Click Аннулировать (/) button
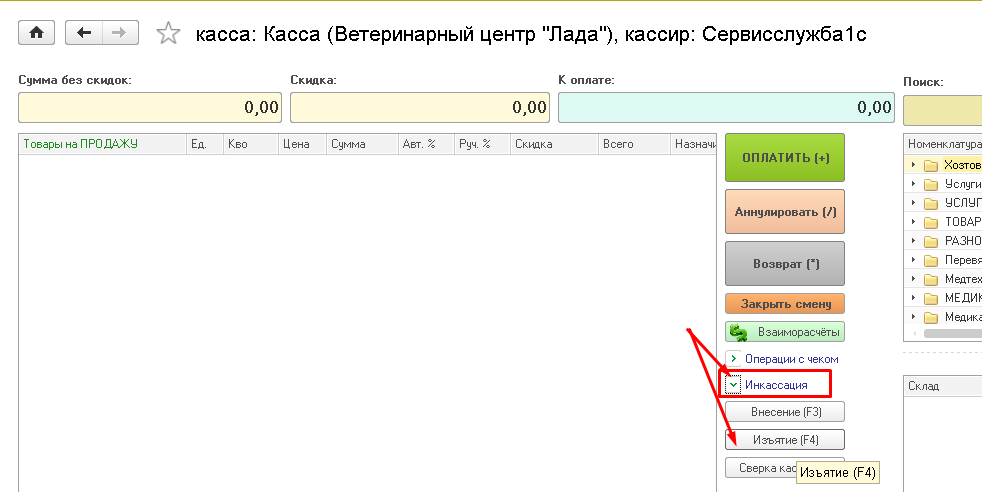This screenshot has width=982, height=492. click(x=785, y=212)
